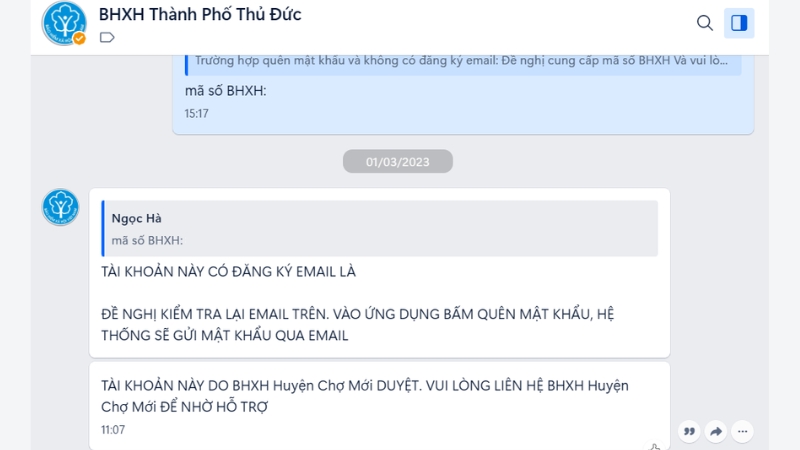React with like on the last message
The image size is (800, 450).
pyautogui.click(x=655, y=446)
